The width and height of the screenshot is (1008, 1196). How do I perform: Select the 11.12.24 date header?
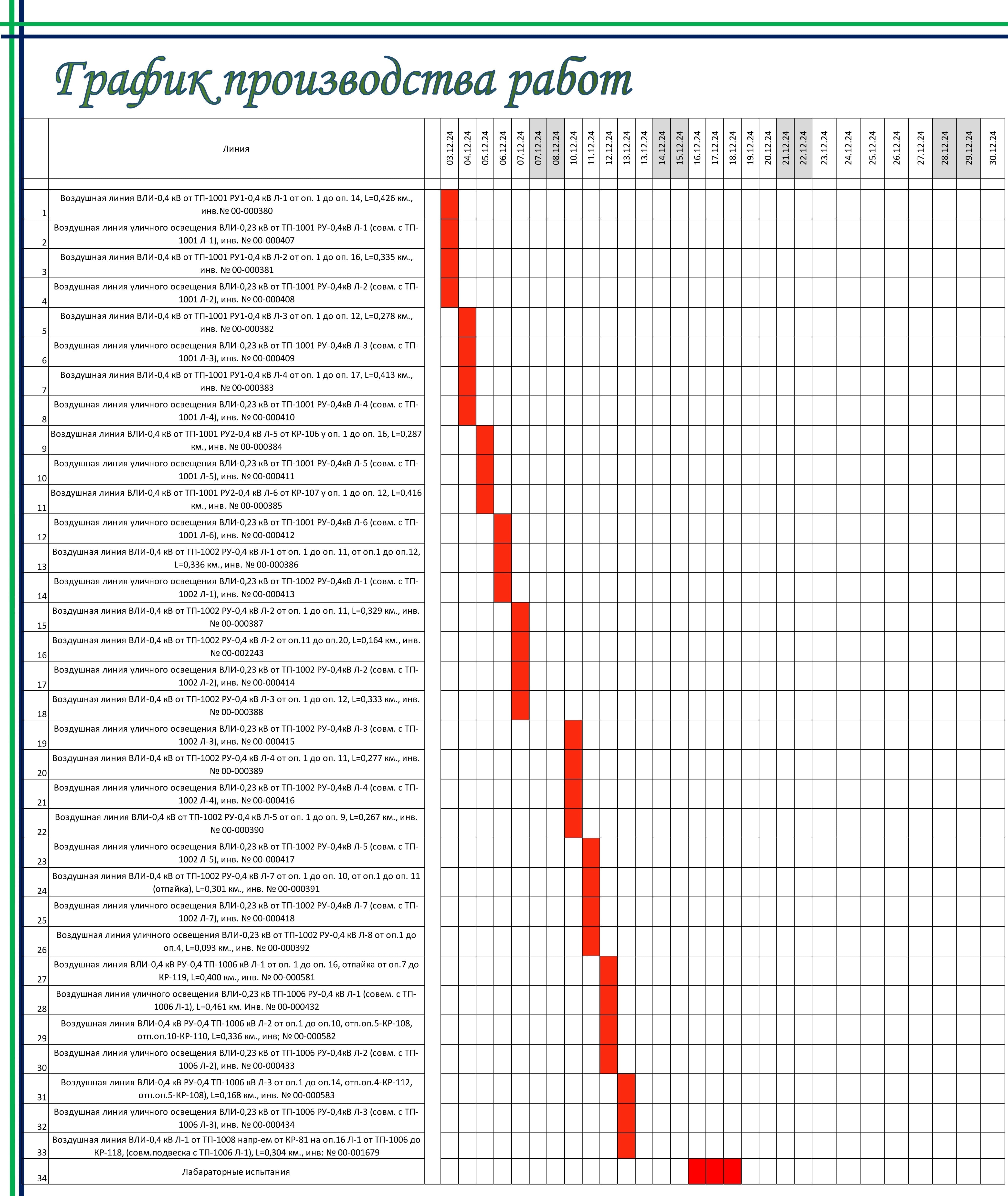[x=591, y=149]
